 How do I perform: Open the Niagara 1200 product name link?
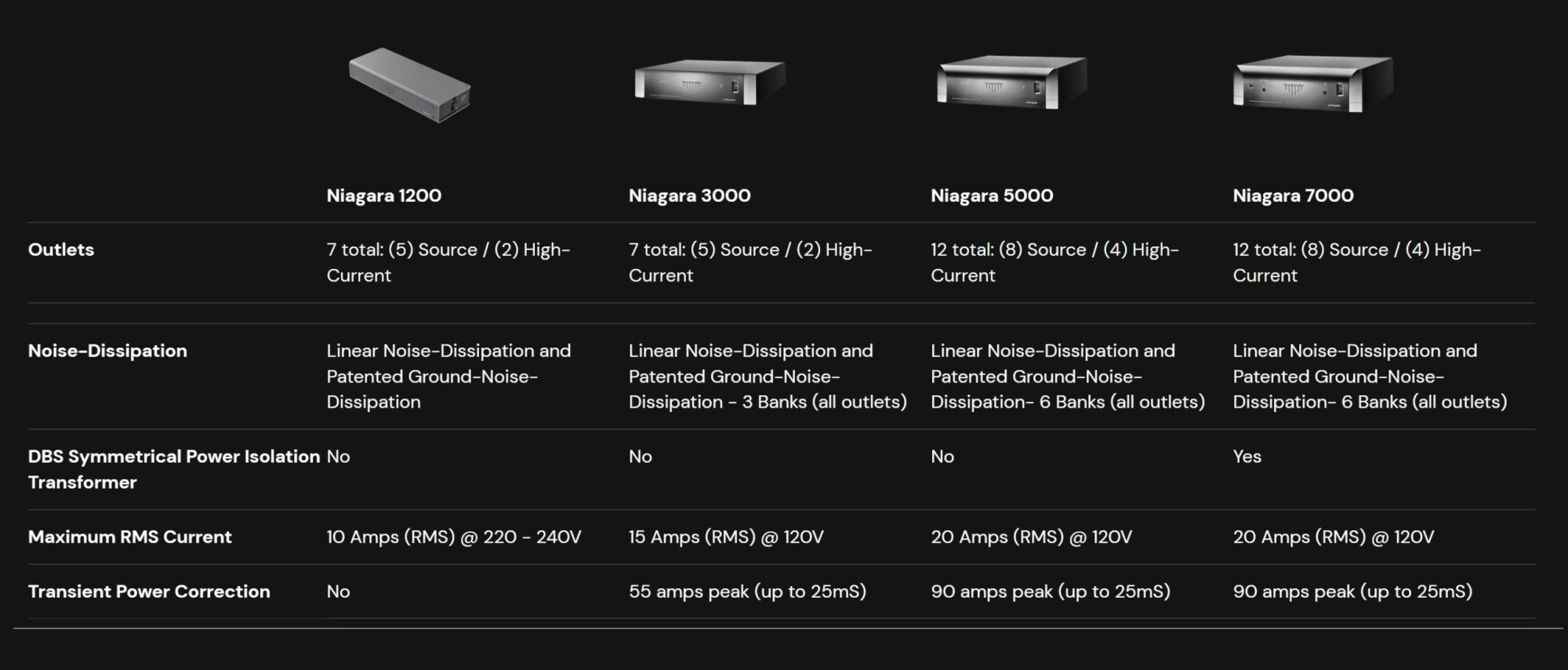pyautogui.click(x=383, y=195)
